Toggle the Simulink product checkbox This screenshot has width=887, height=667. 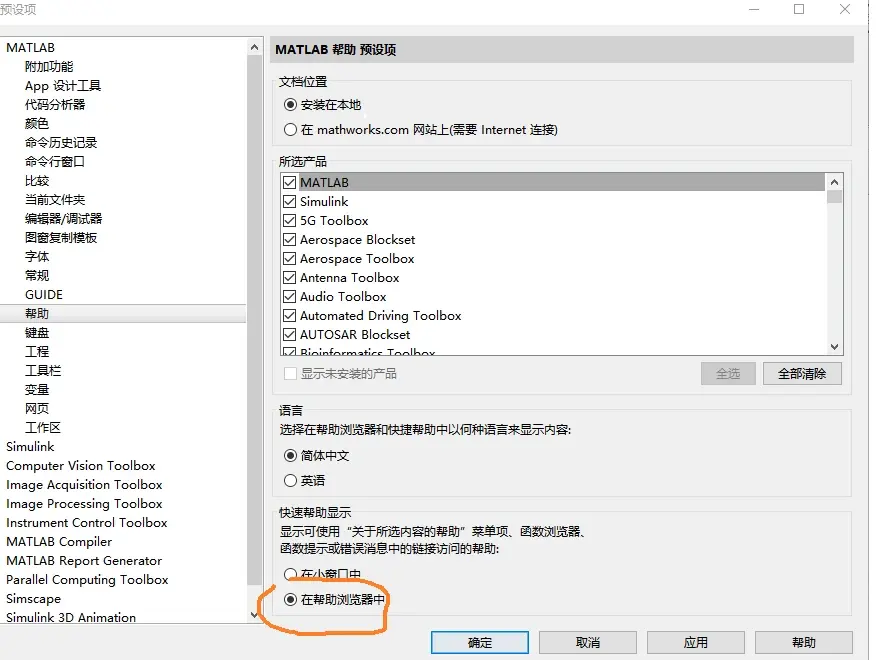(290, 201)
